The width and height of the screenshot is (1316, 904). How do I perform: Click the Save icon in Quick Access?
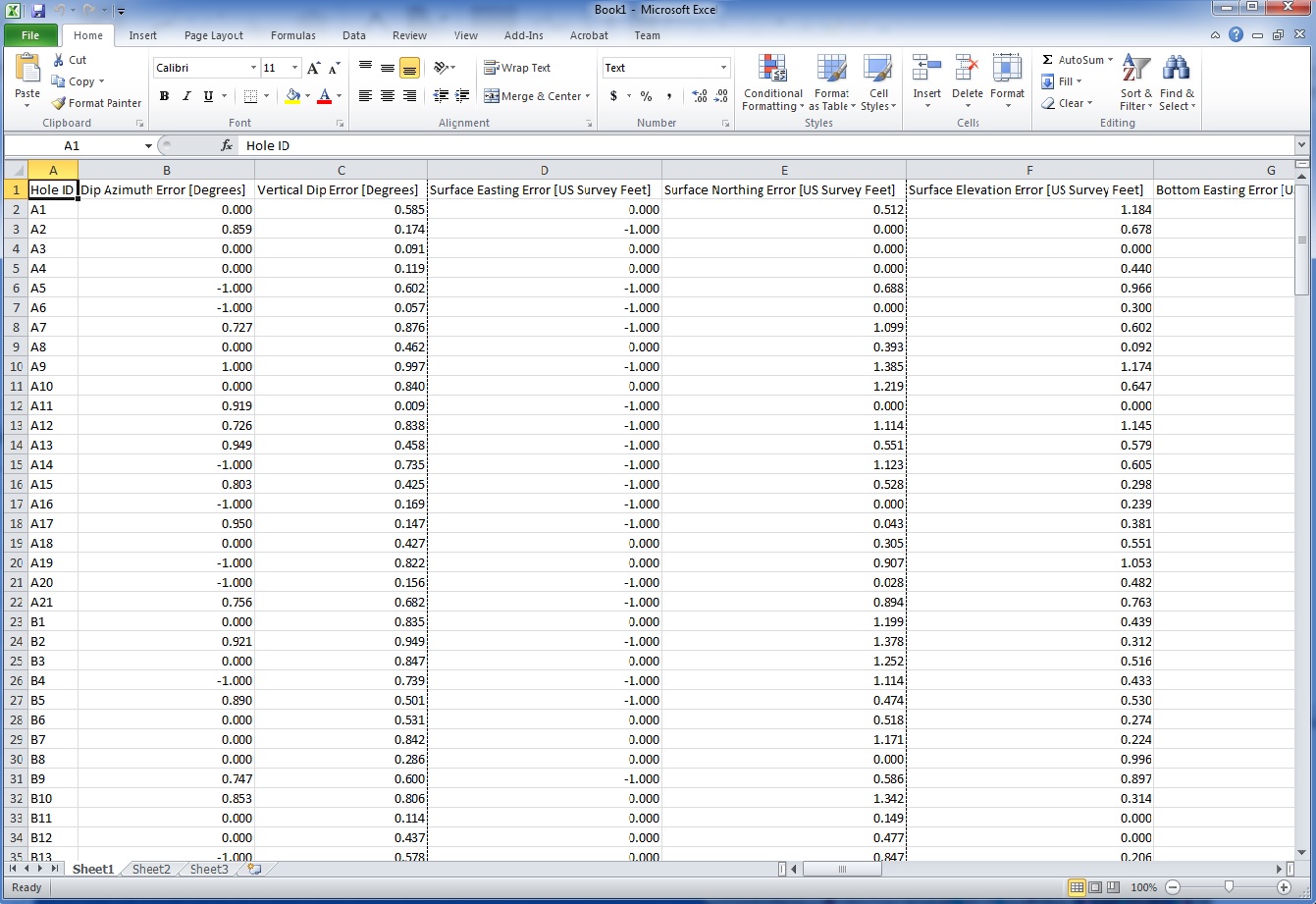click(39, 10)
